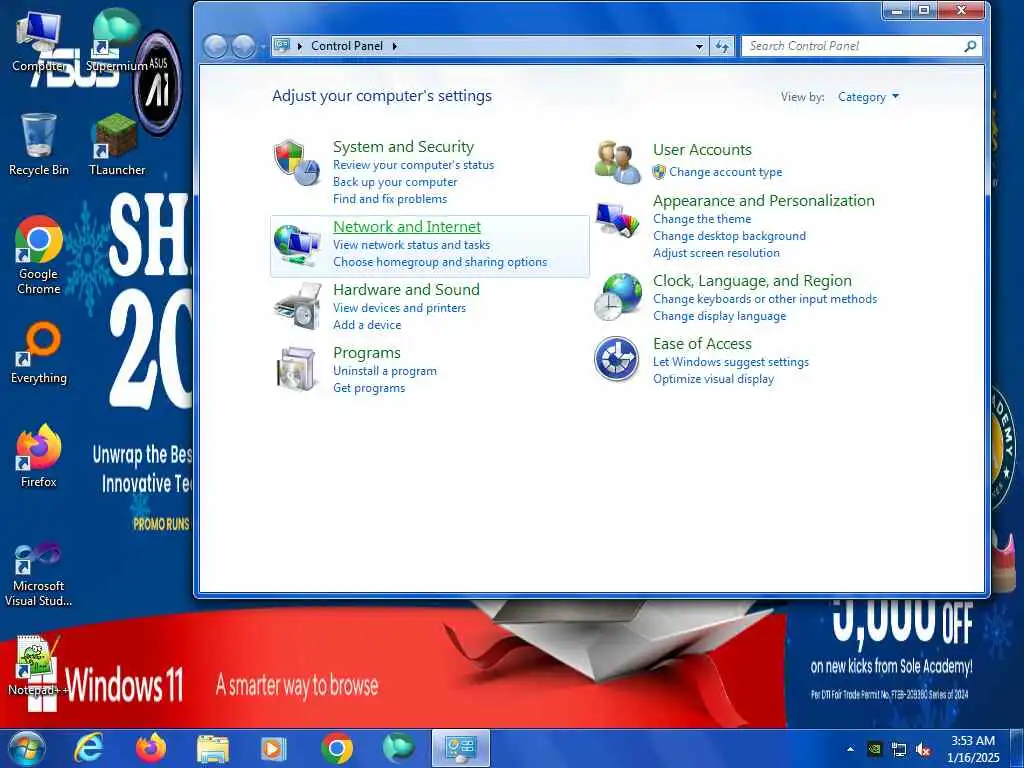Click the Control Panel taskbar button
This screenshot has width=1024, height=768.
[460, 748]
